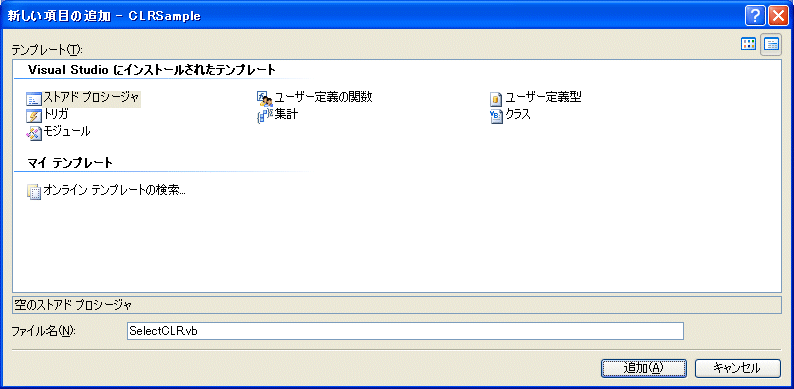Click the モジュール label text

(67, 132)
